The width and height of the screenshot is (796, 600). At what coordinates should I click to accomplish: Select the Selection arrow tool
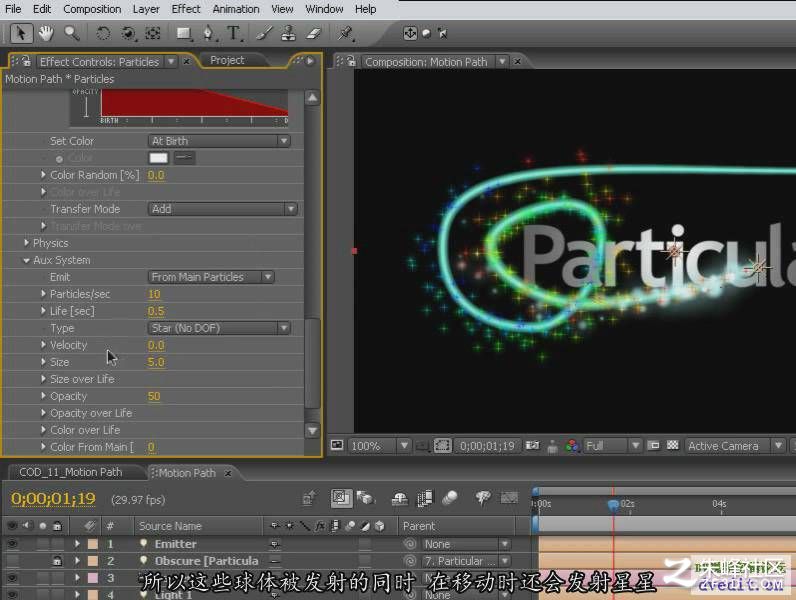pos(21,34)
